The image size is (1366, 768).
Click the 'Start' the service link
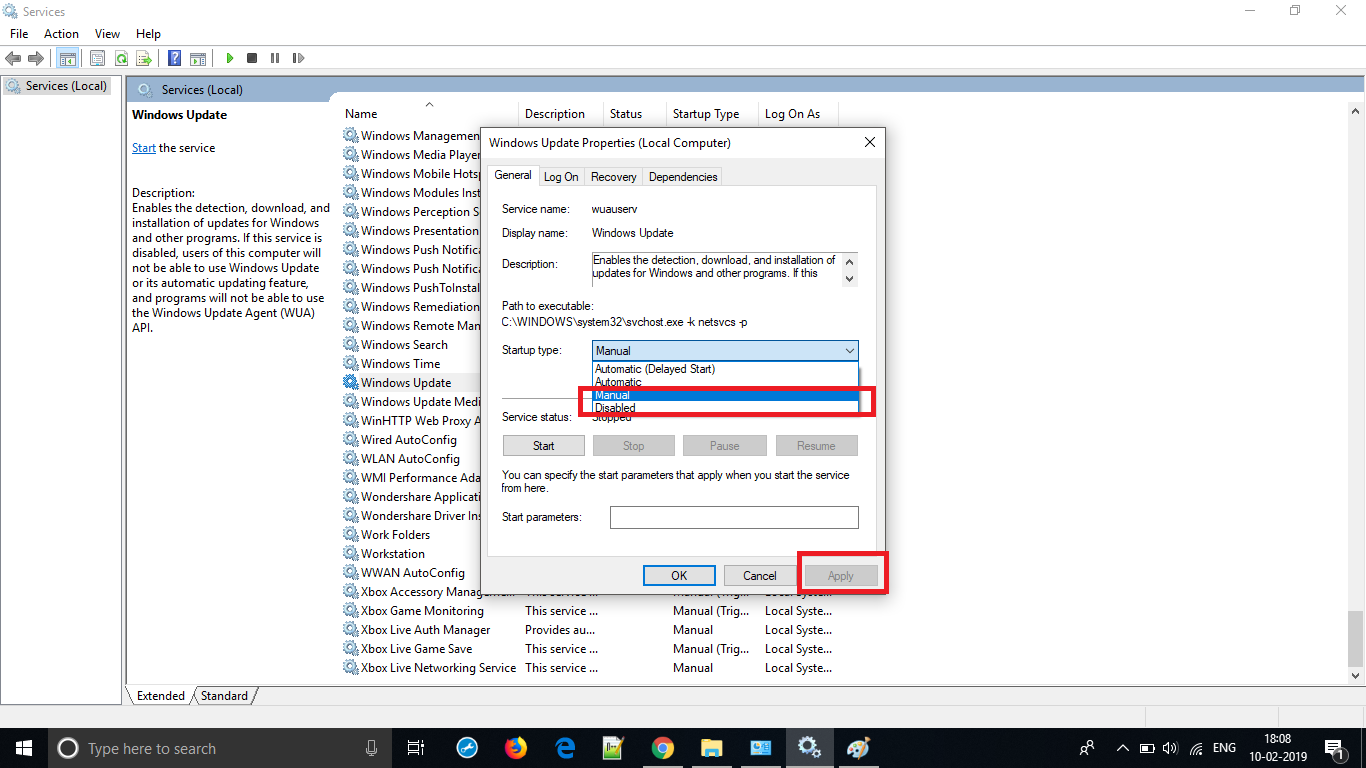(x=144, y=148)
